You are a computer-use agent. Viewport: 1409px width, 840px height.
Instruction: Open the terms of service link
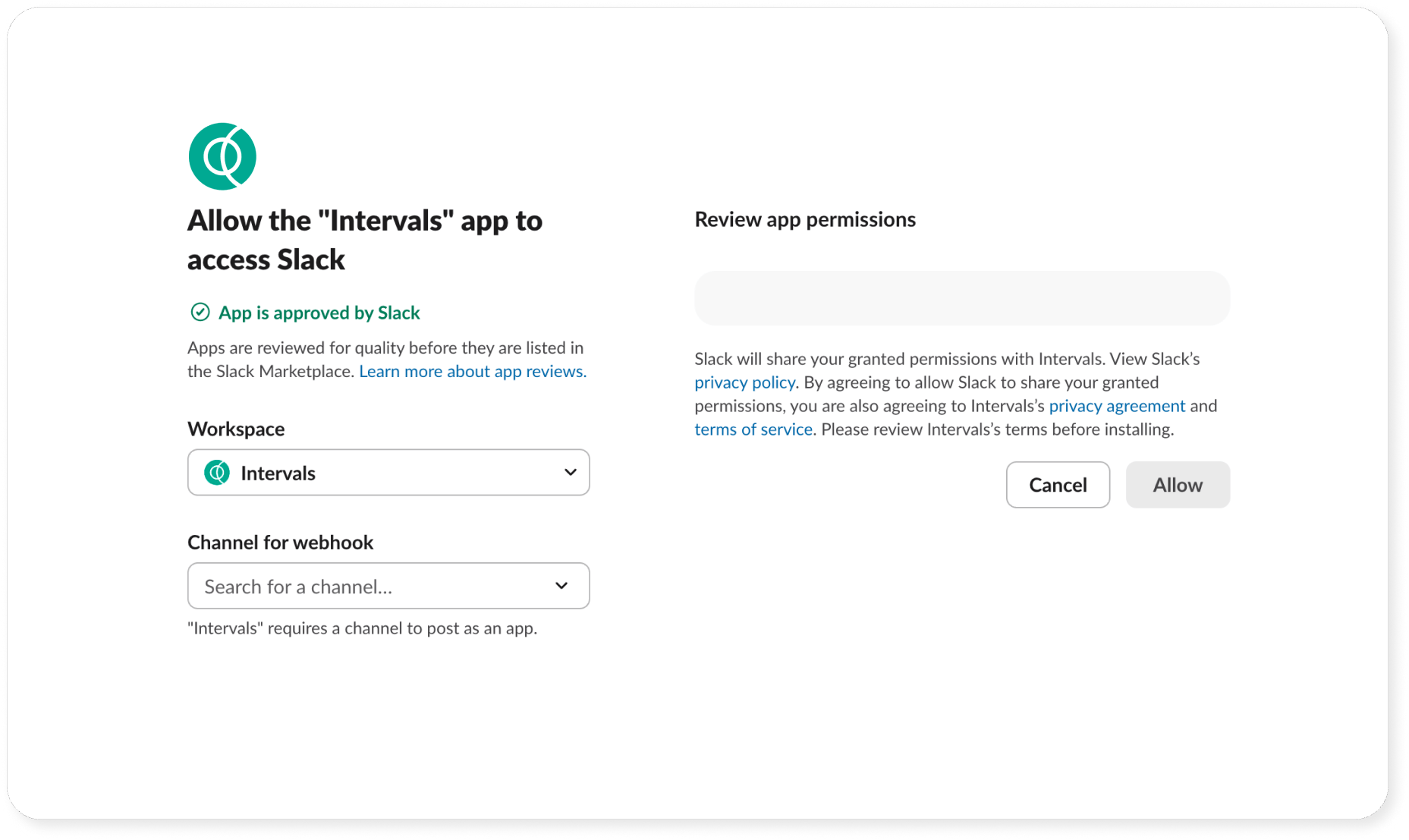tap(753, 429)
